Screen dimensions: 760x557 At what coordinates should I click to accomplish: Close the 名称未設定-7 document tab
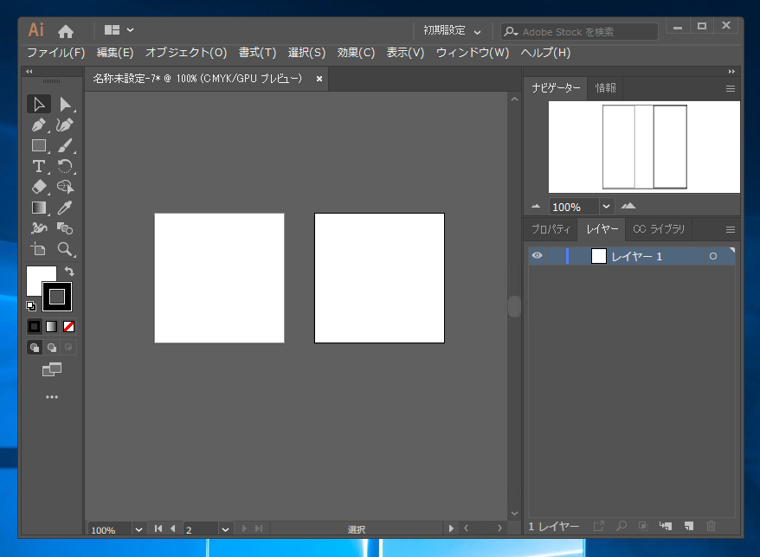(319, 79)
